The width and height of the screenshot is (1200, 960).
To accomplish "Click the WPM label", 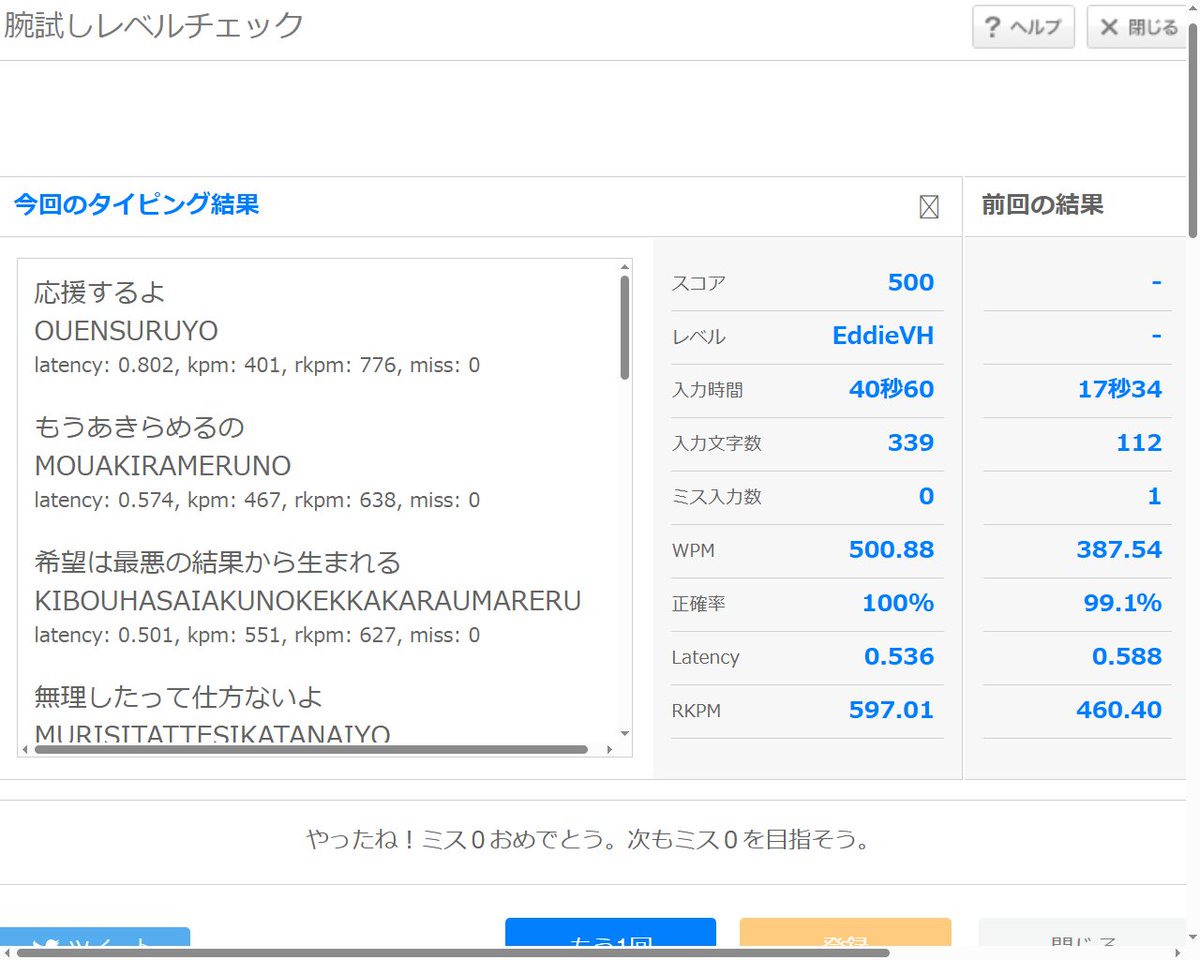I will coord(693,550).
